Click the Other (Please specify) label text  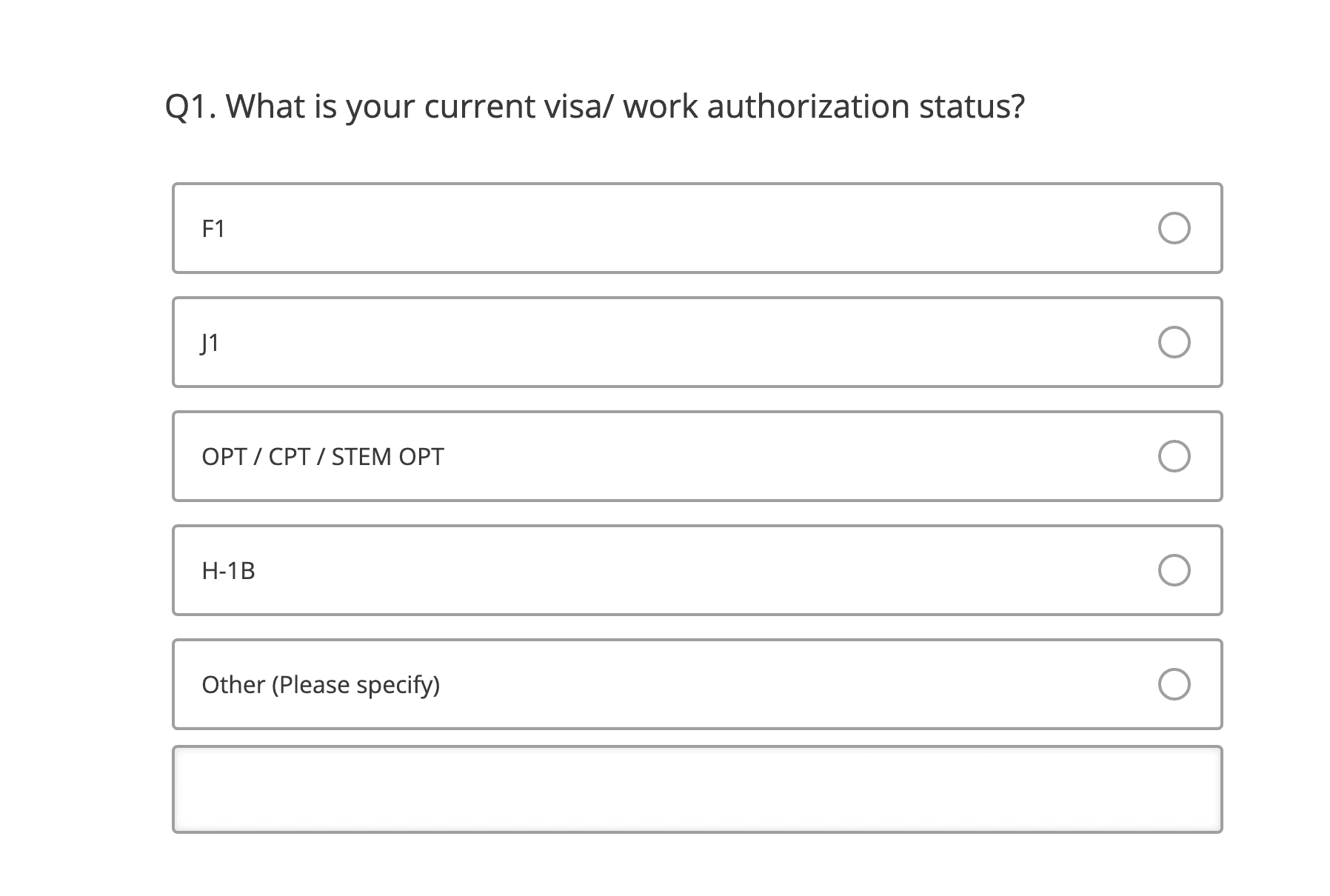click(x=321, y=685)
